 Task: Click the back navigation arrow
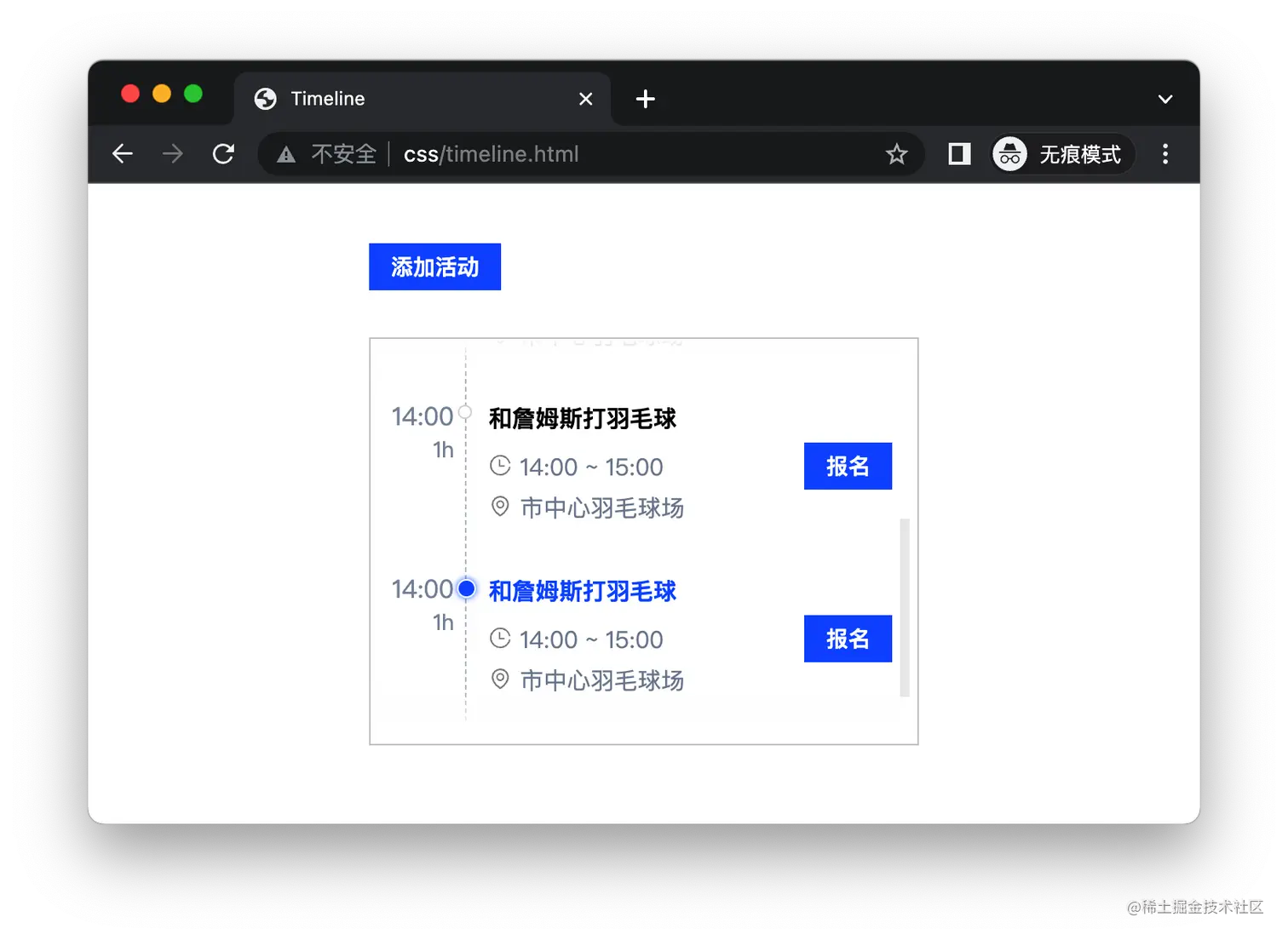click(x=122, y=154)
